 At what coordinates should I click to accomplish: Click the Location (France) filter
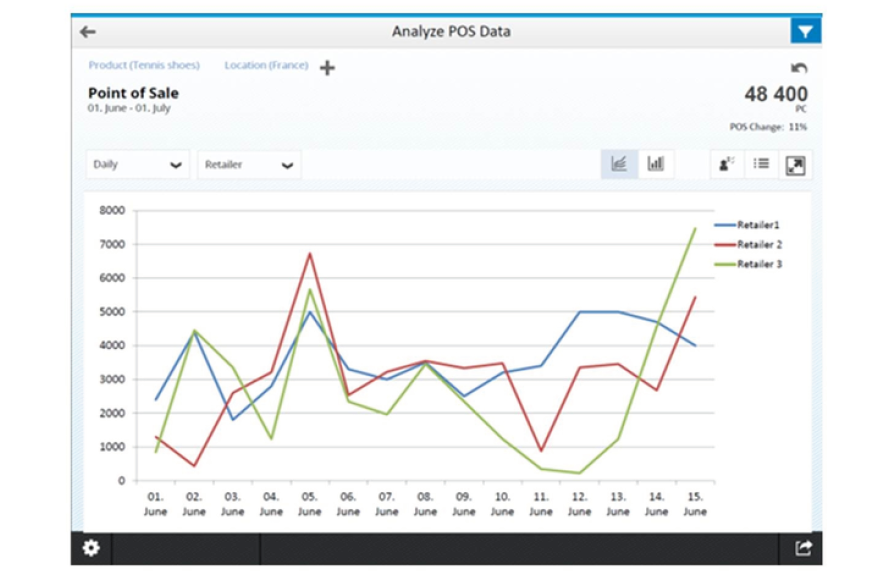pyautogui.click(x=266, y=65)
